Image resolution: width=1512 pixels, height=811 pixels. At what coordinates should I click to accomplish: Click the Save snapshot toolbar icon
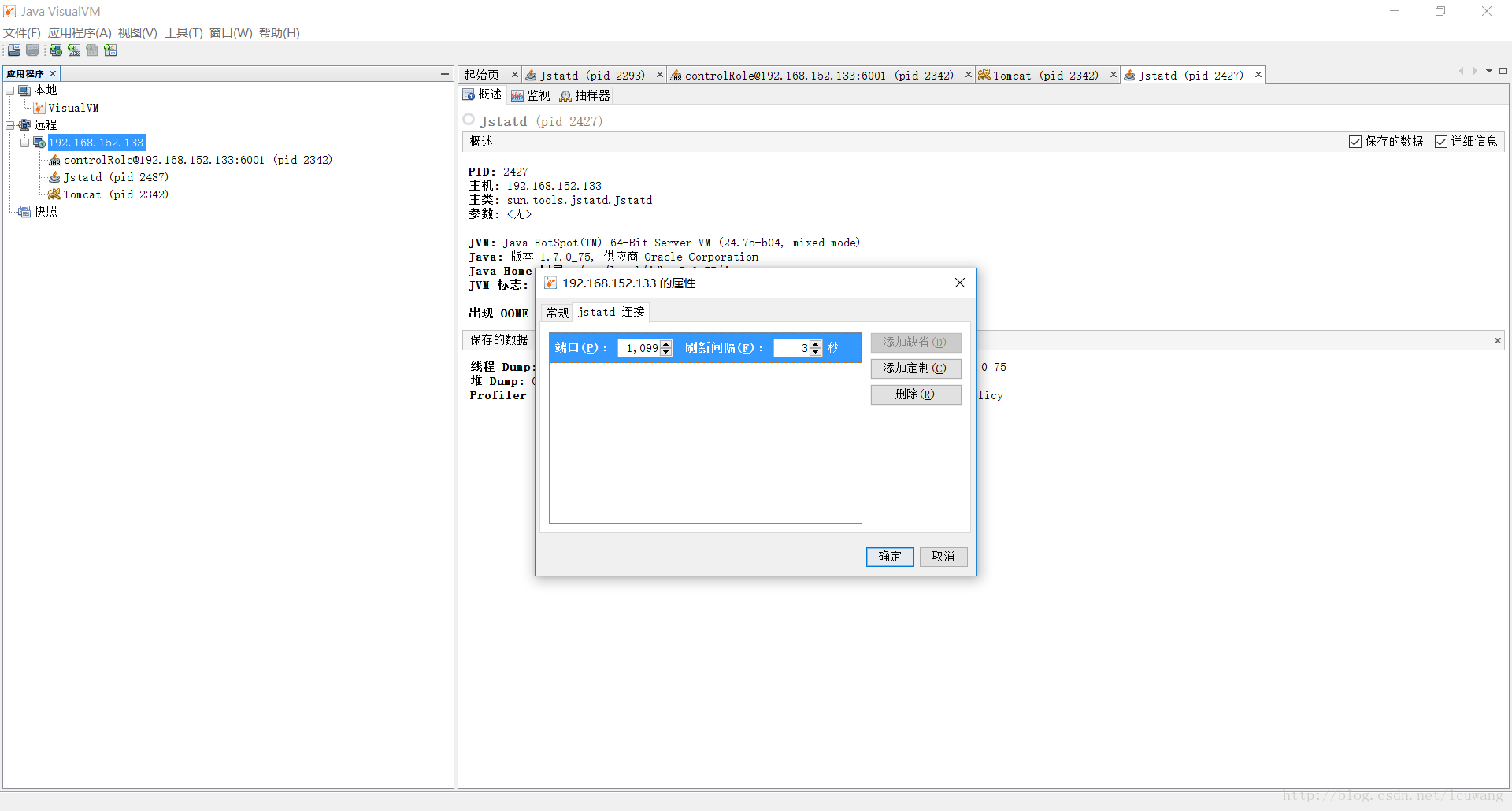32,50
